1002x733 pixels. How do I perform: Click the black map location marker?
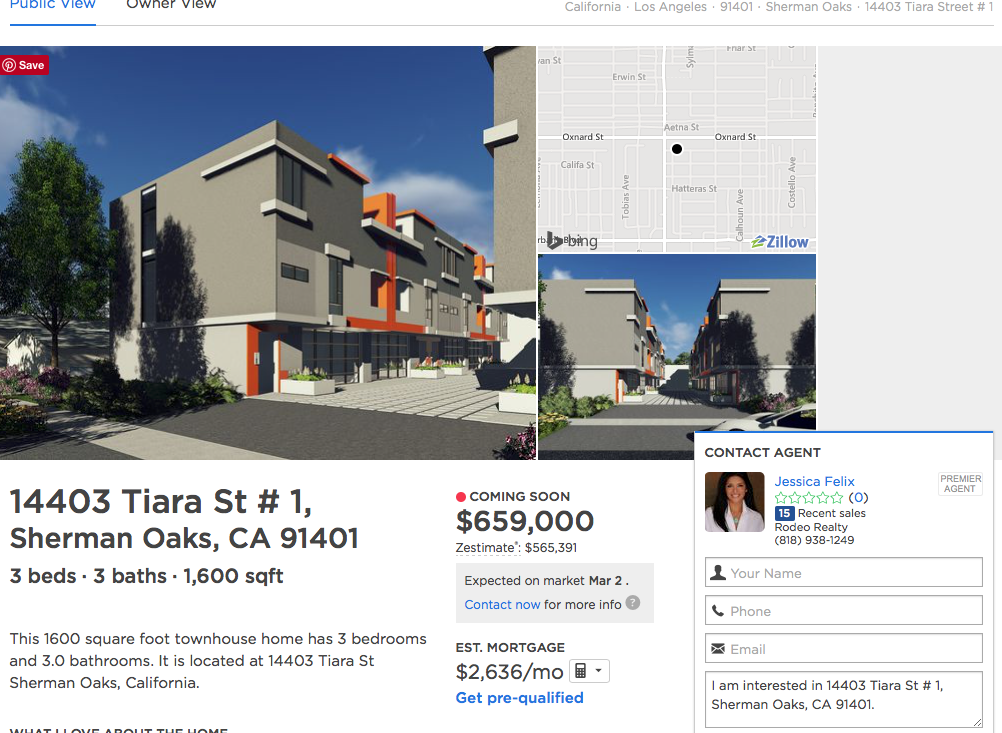(677, 149)
